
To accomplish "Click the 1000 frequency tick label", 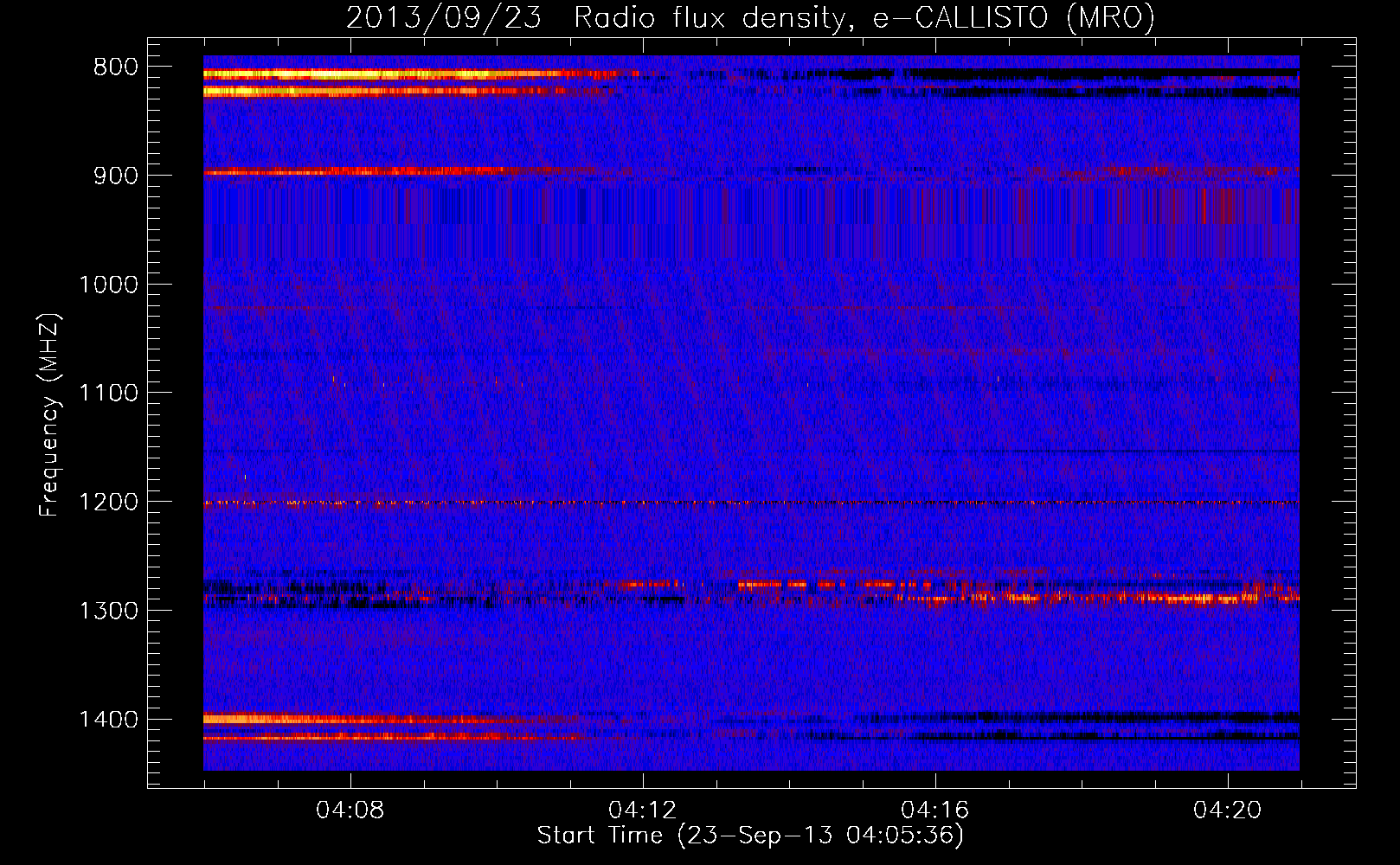I will point(108,285).
